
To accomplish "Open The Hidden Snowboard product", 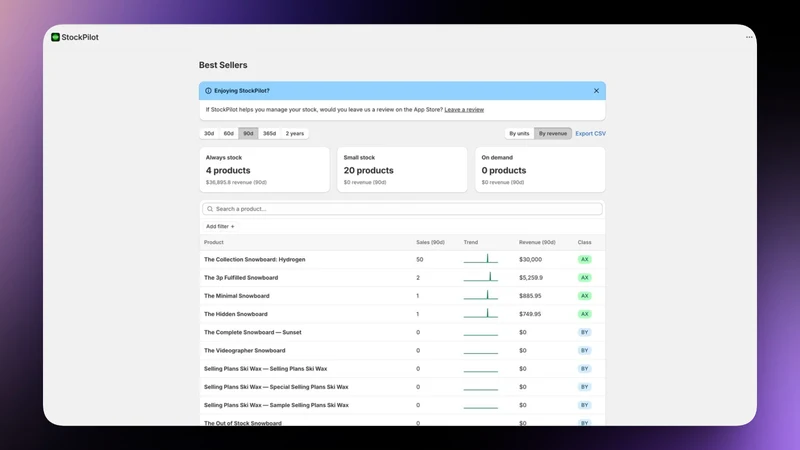I will coord(236,314).
